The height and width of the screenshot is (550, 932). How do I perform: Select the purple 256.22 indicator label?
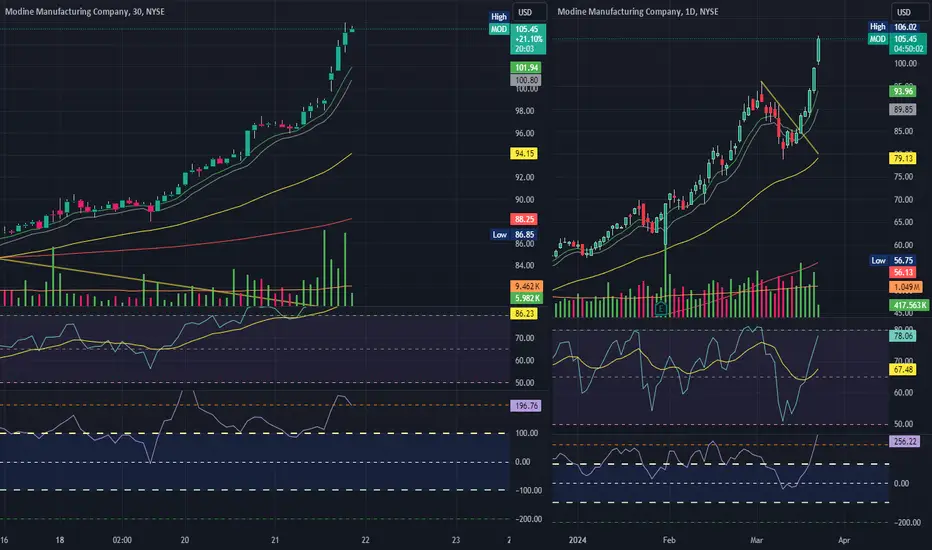[905, 441]
